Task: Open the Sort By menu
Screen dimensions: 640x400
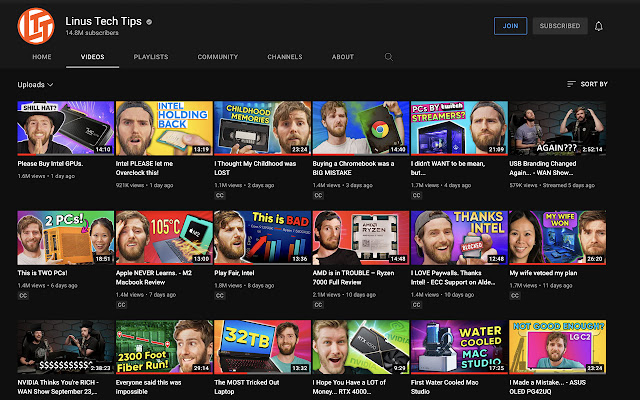Action: [x=587, y=84]
